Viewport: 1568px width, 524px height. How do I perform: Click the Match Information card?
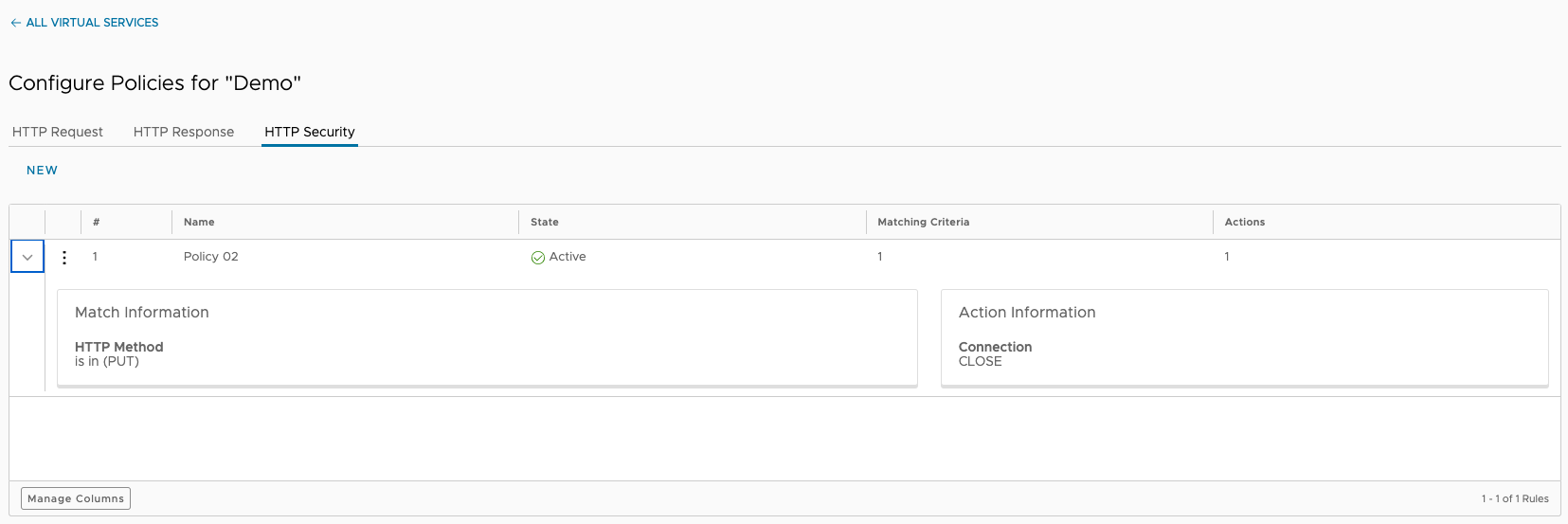coord(487,337)
